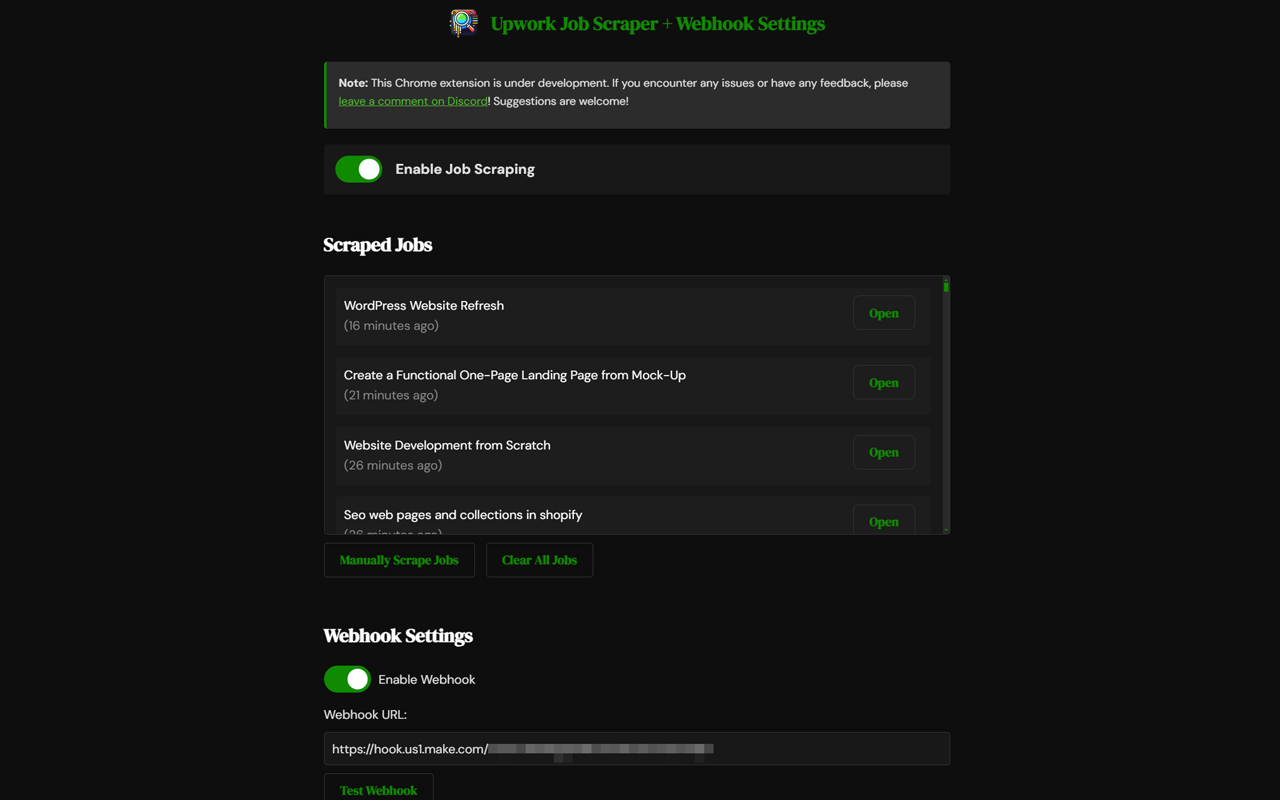Open the One-Page Landing Page job
Viewport: 1280px width, 800px height.
[x=884, y=383]
